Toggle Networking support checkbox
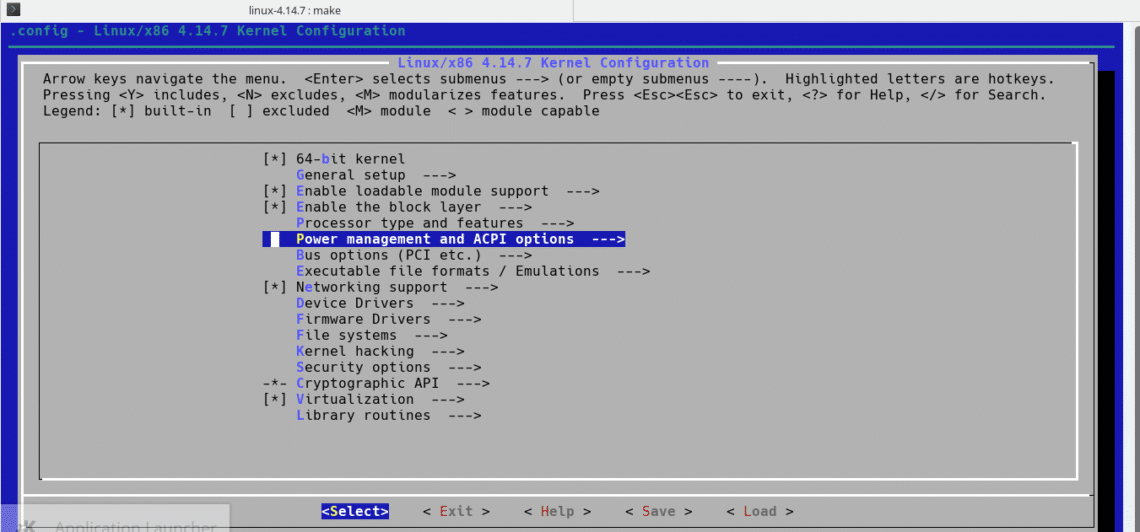This screenshot has width=1140, height=532. [x=275, y=288]
